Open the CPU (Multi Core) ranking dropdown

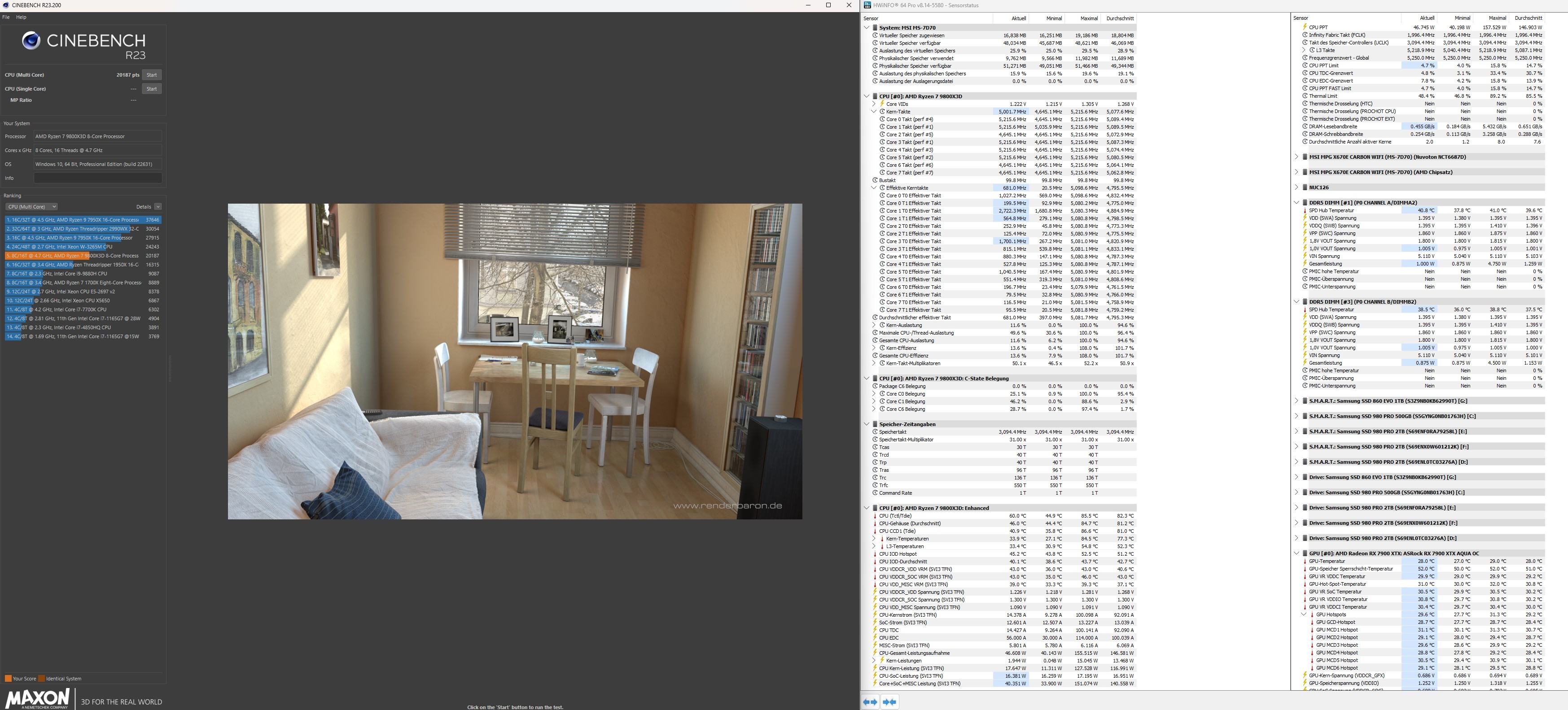point(31,207)
